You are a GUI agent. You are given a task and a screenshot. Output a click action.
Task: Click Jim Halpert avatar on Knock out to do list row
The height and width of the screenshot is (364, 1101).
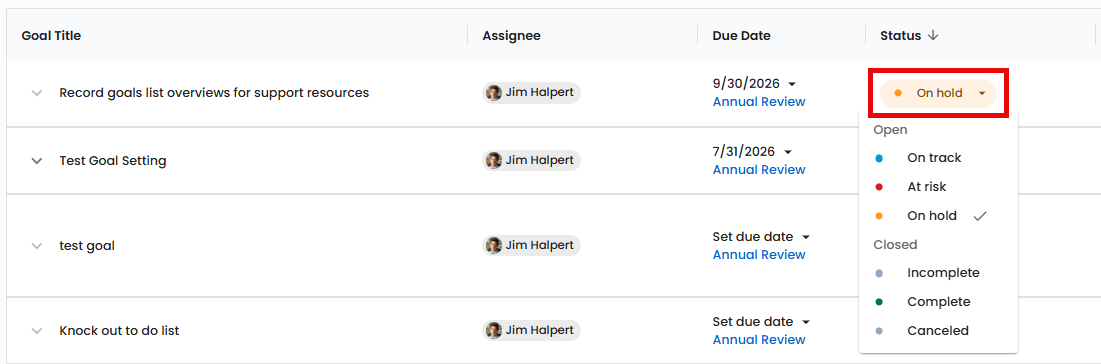point(494,330)
